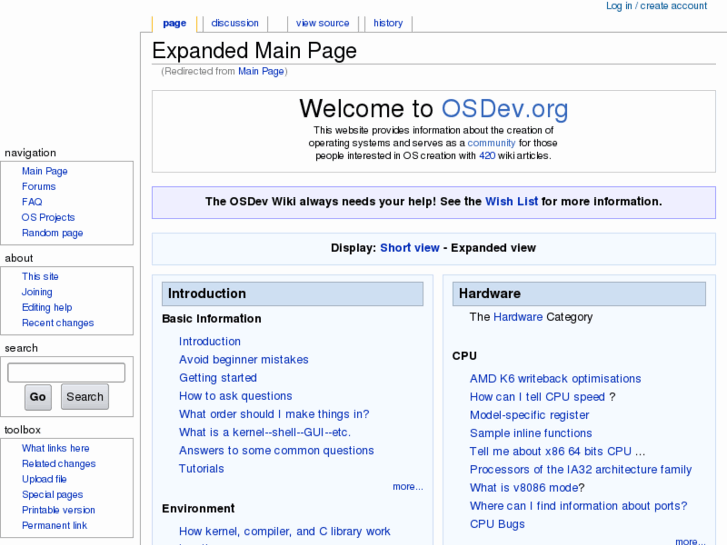Expand Basic Information with more... link
This screenshot has height=545, width=727.
click(x=407, y=487)
